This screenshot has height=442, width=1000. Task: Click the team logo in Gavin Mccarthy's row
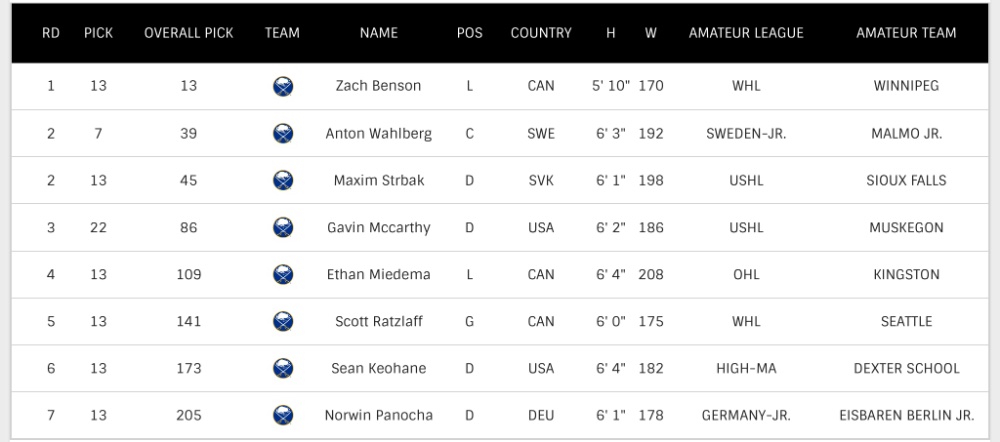point(283,228)
